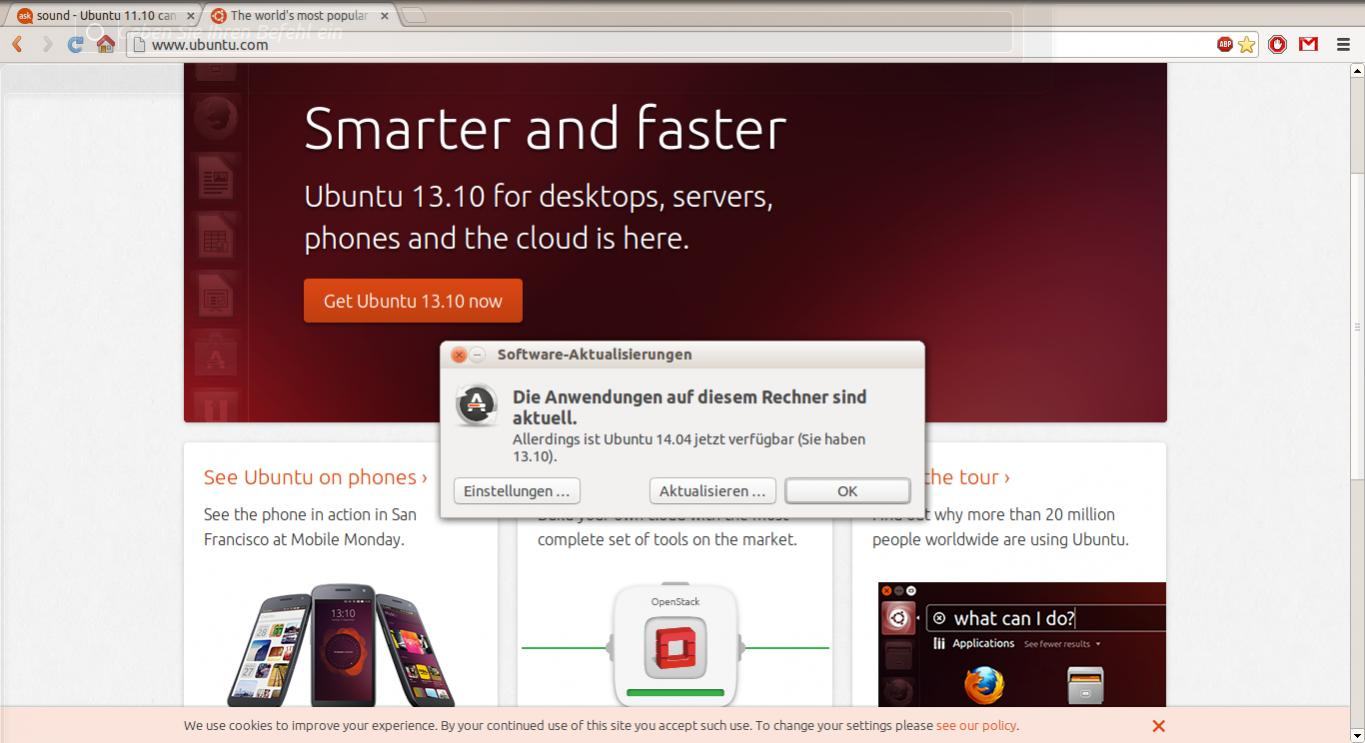
Task: Click the 'what can I do?' search field
Action: click(1046, 618)
